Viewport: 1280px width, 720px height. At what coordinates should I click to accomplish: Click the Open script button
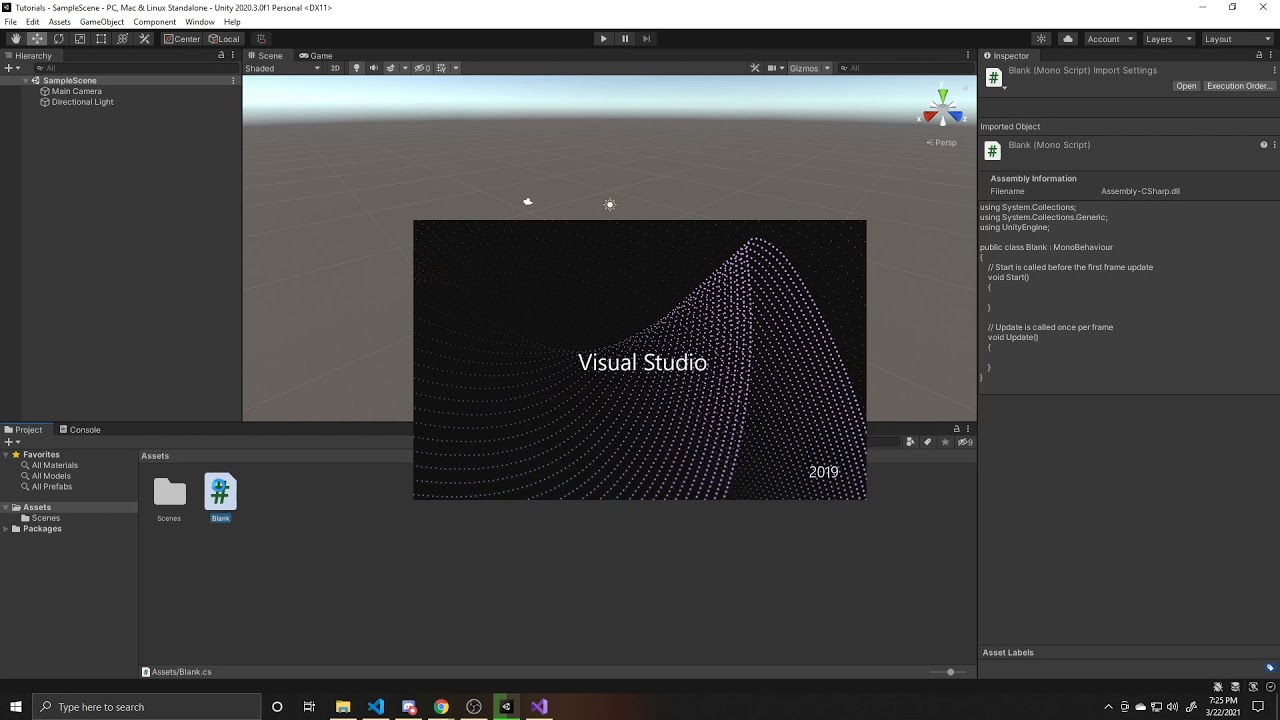point(1186,86)
